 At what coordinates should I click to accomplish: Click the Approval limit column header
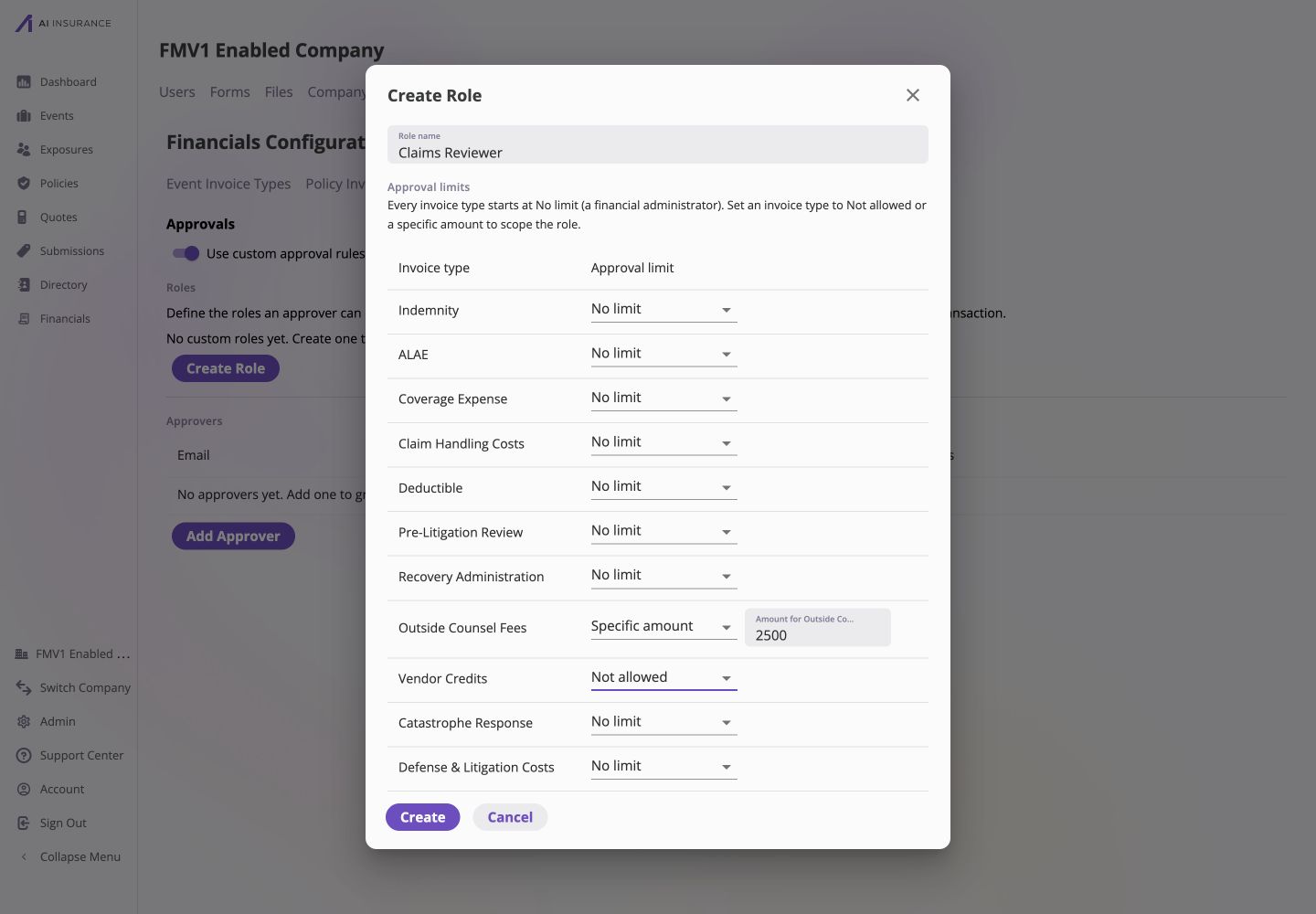632,268
